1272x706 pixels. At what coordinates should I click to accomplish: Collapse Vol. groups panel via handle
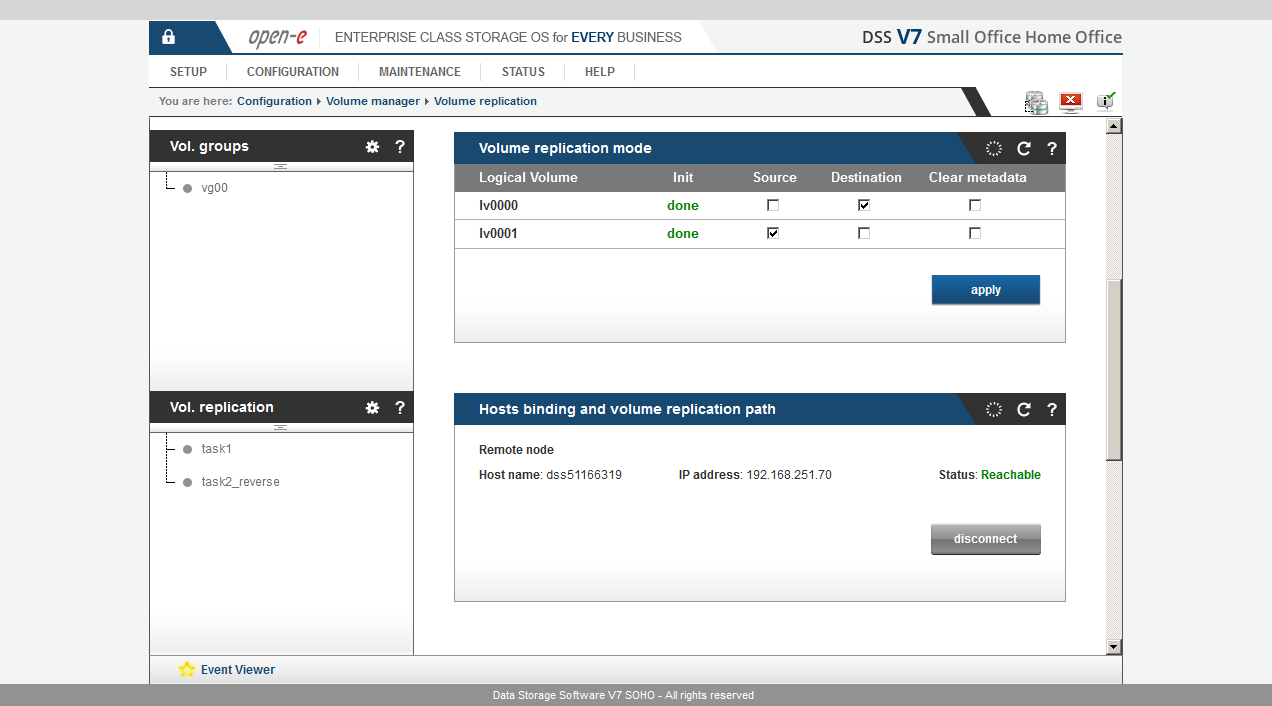click(281, 166)
